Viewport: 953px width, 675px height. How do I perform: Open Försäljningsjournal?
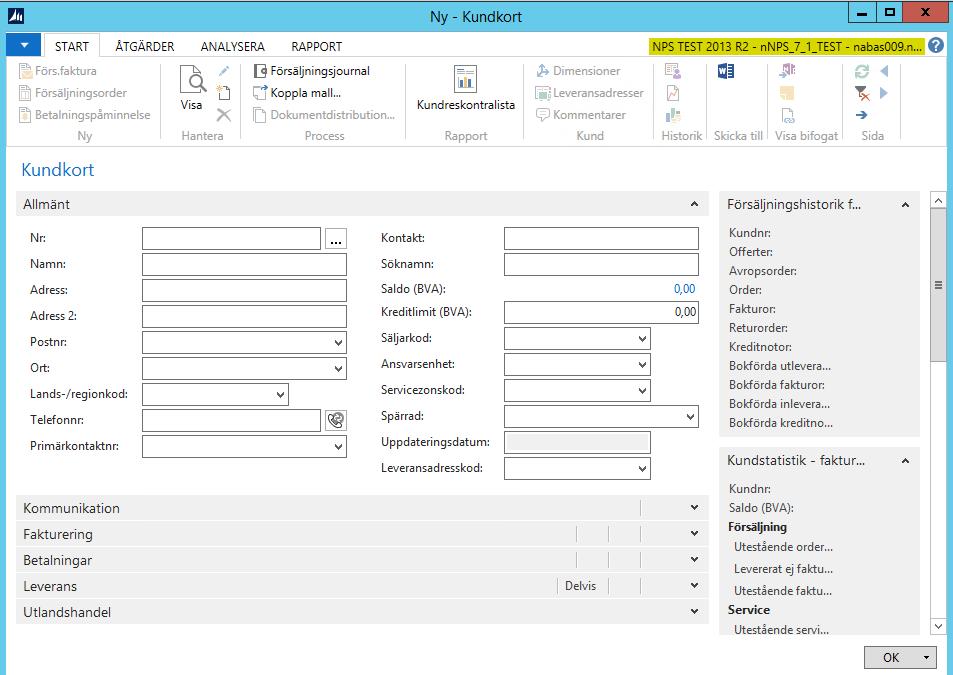tap(312, 71)
